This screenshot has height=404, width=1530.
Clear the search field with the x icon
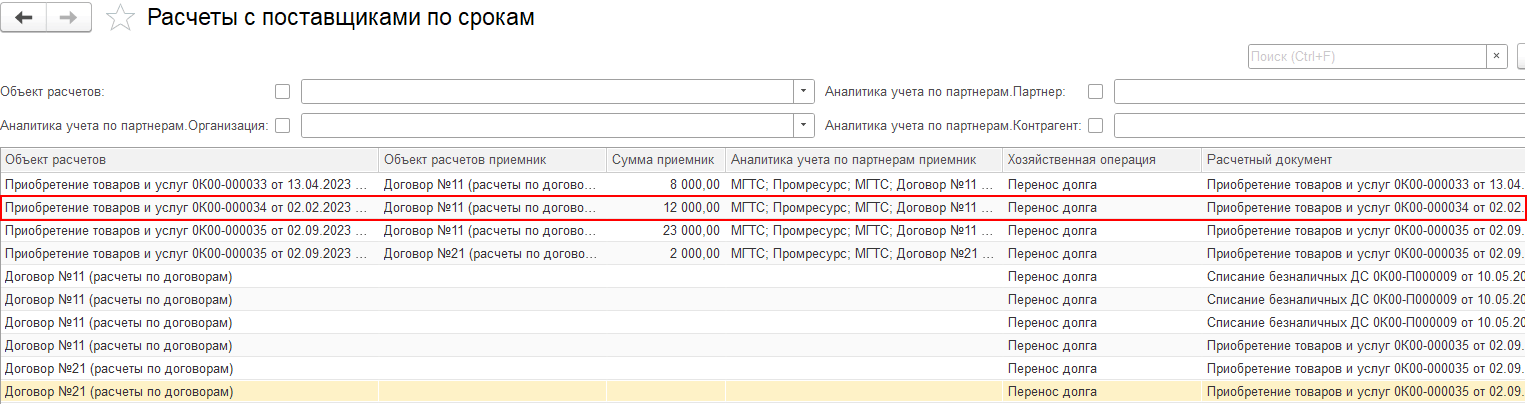point(1497,56)
